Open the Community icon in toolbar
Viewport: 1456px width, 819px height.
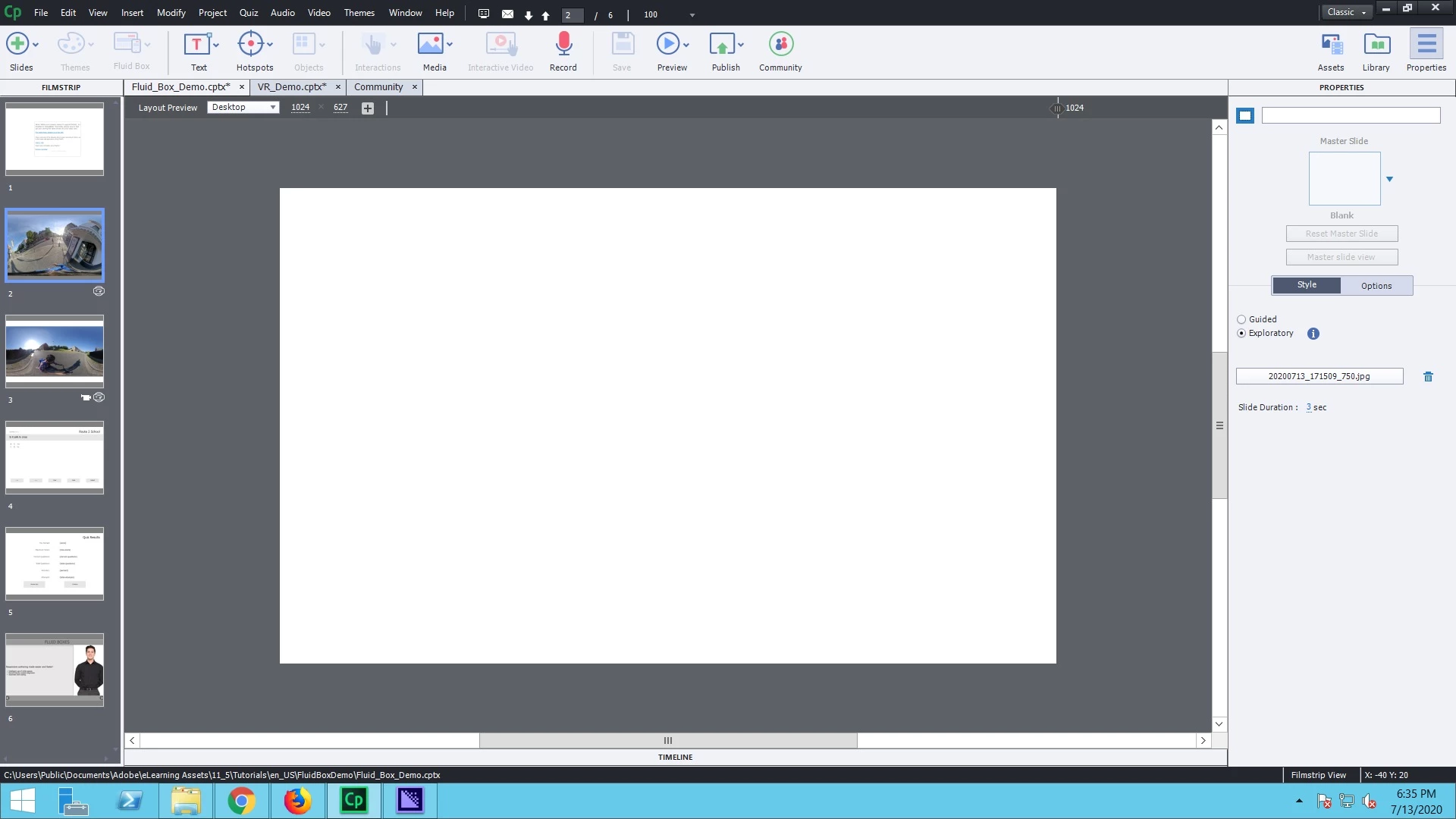point(780,45)
